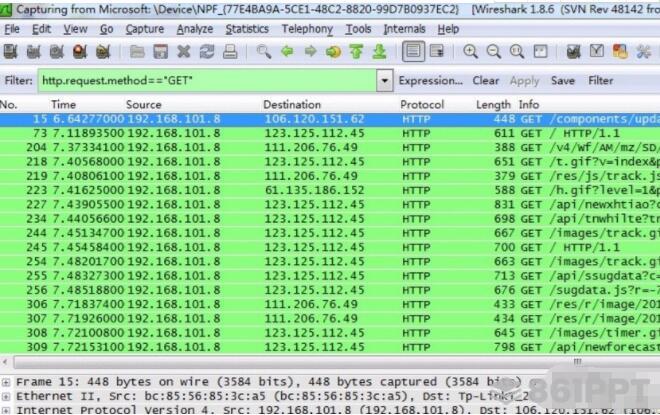
Task: Close this capture file icon
Action: point(184,52)
